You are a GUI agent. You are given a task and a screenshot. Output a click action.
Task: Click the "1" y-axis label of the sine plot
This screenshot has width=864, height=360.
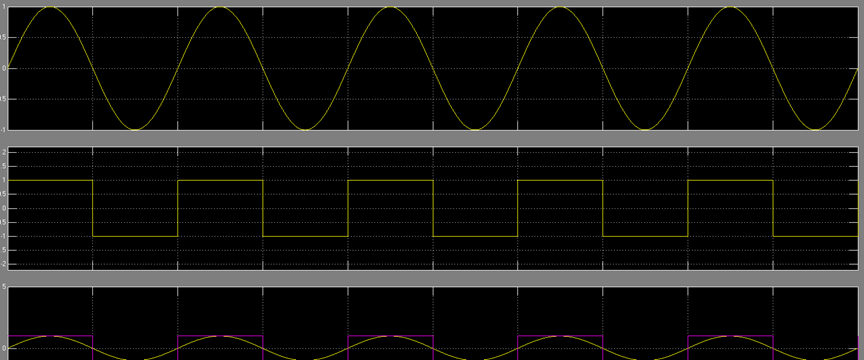pyautogui.click(x=4, y=7)
